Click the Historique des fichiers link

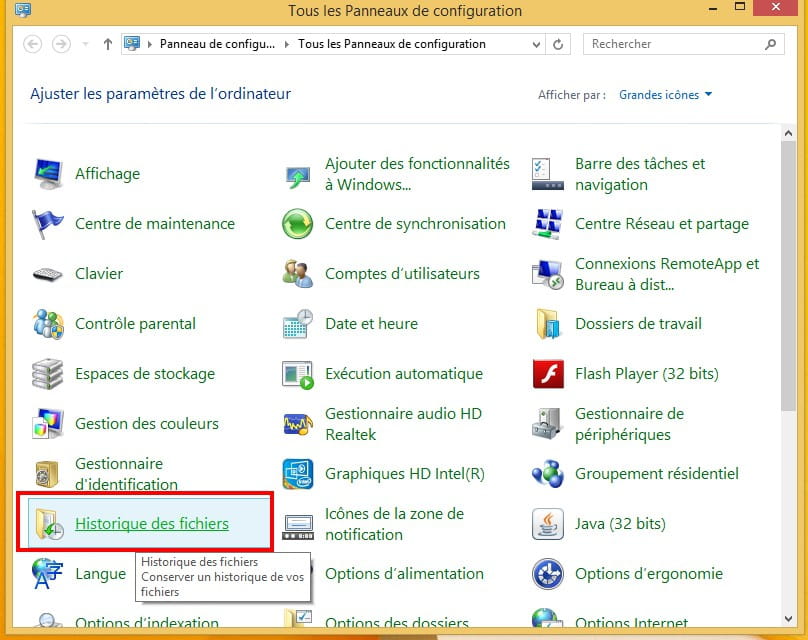click(152, 524)
